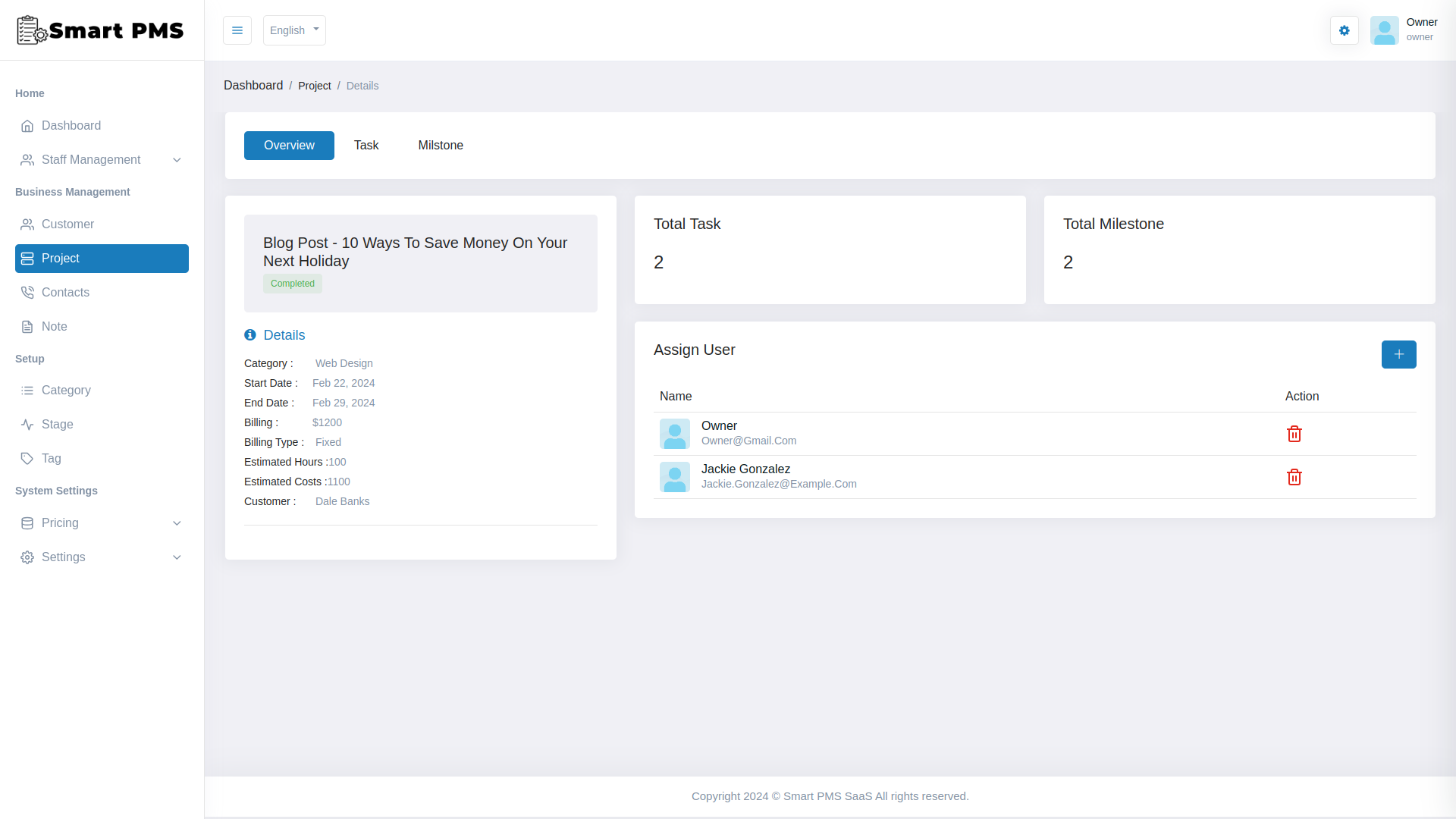Image resolution: width=1456 pixels, height=819 pixels.
Task: Click the Contacts phone icon
Action: pos(27,292)
